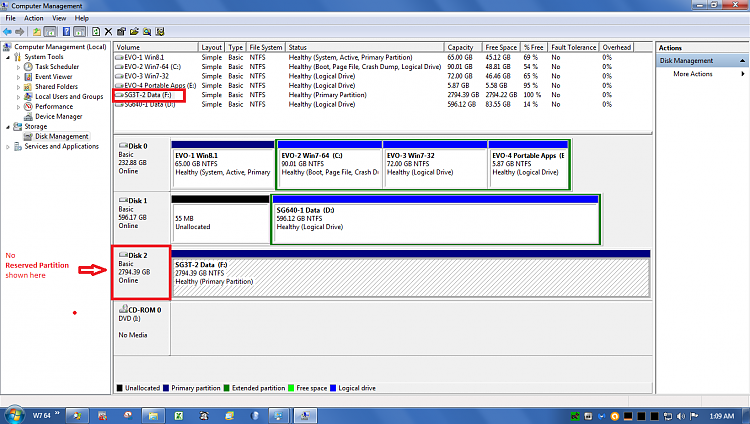Toggle Show/Hide Console Tree toolbar icon

(50, 32)
